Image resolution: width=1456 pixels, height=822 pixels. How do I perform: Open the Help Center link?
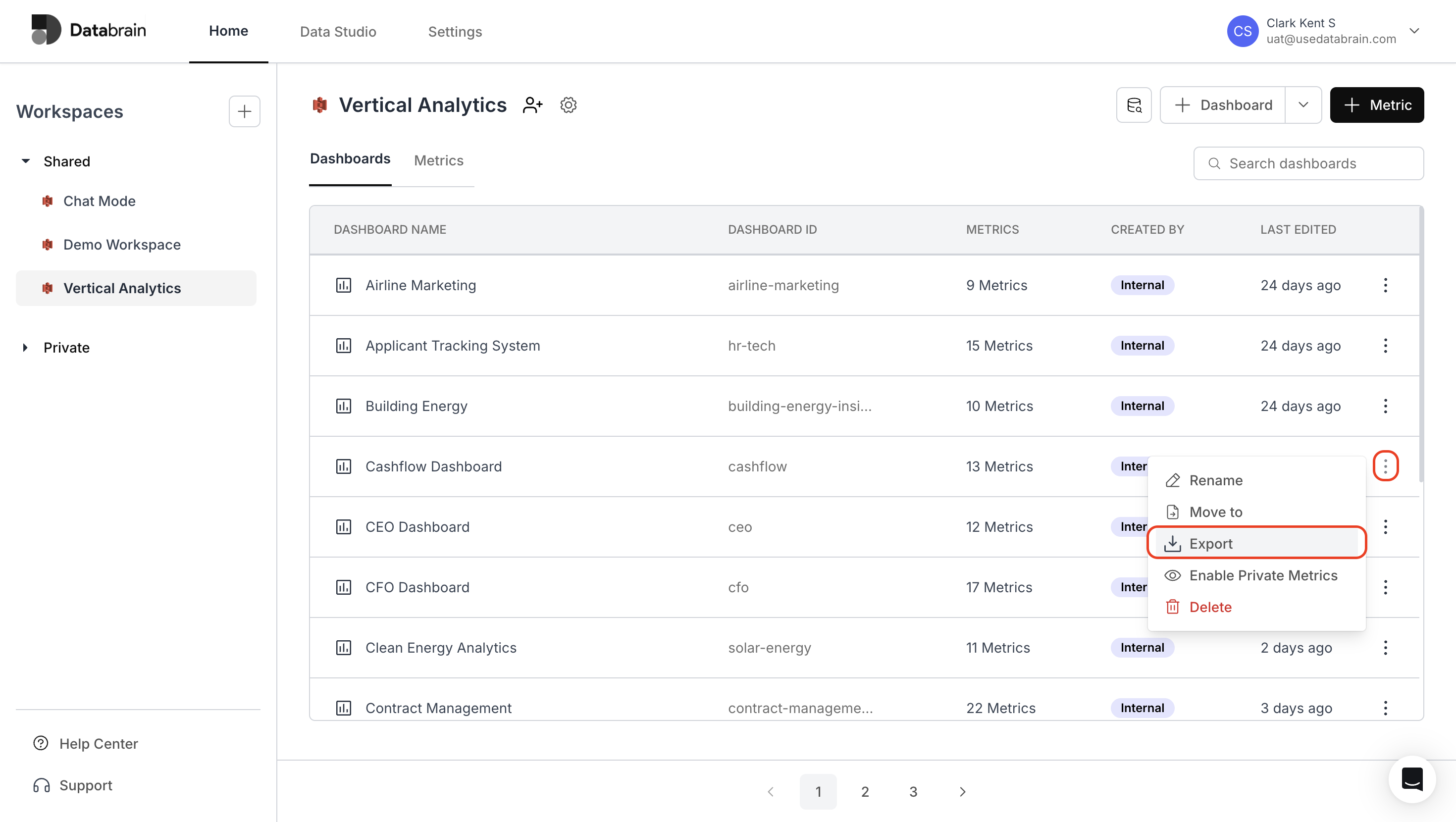click(99, 743)
